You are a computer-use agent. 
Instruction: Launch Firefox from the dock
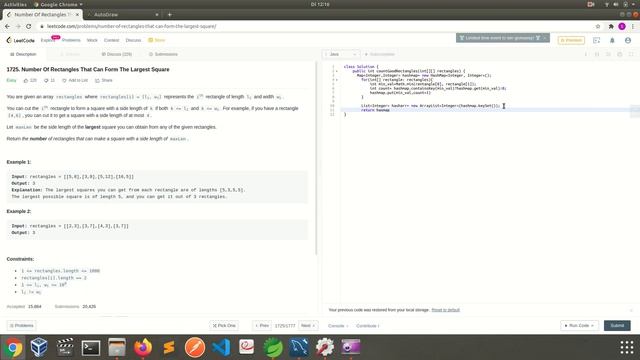[x=143, y=348]
